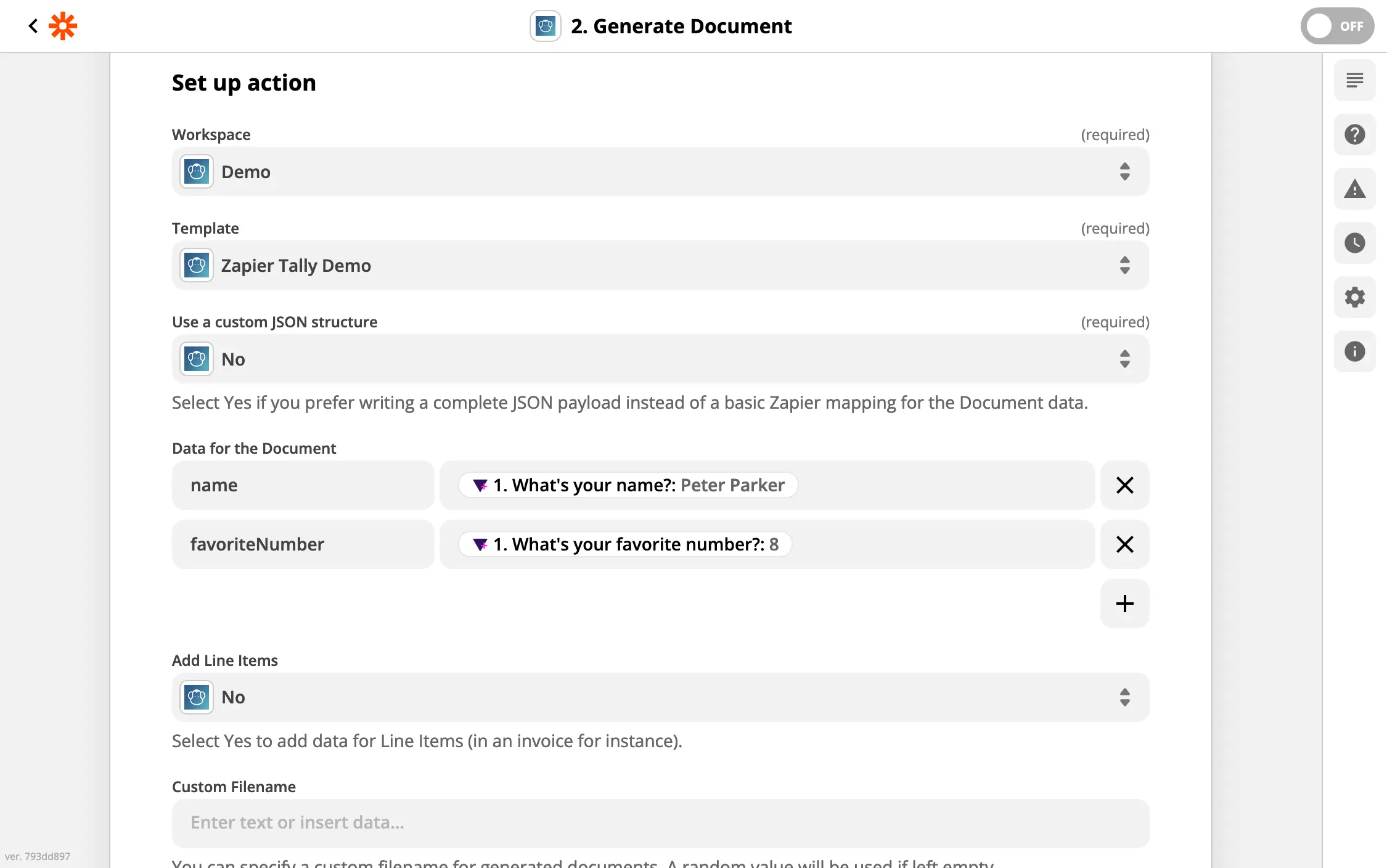Image resolution: width=1387 pixels, height=868 pixels.
Task: Open the help question mark panel
Action: click(x=1354, y=134)
